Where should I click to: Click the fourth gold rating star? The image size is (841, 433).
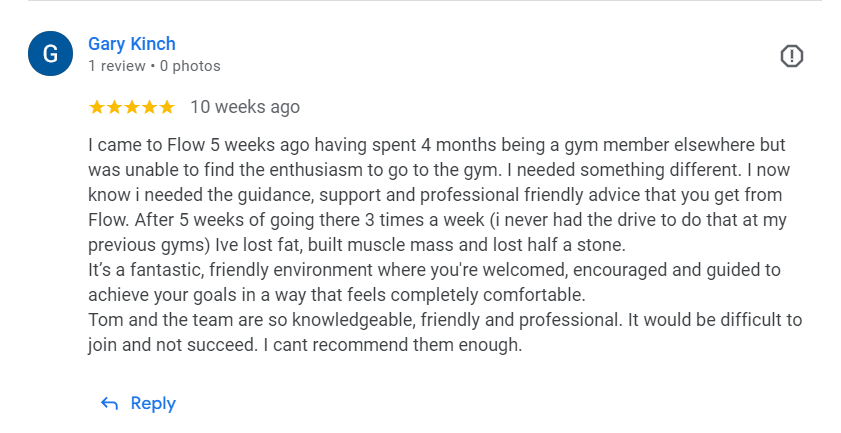tap(149, 107)
